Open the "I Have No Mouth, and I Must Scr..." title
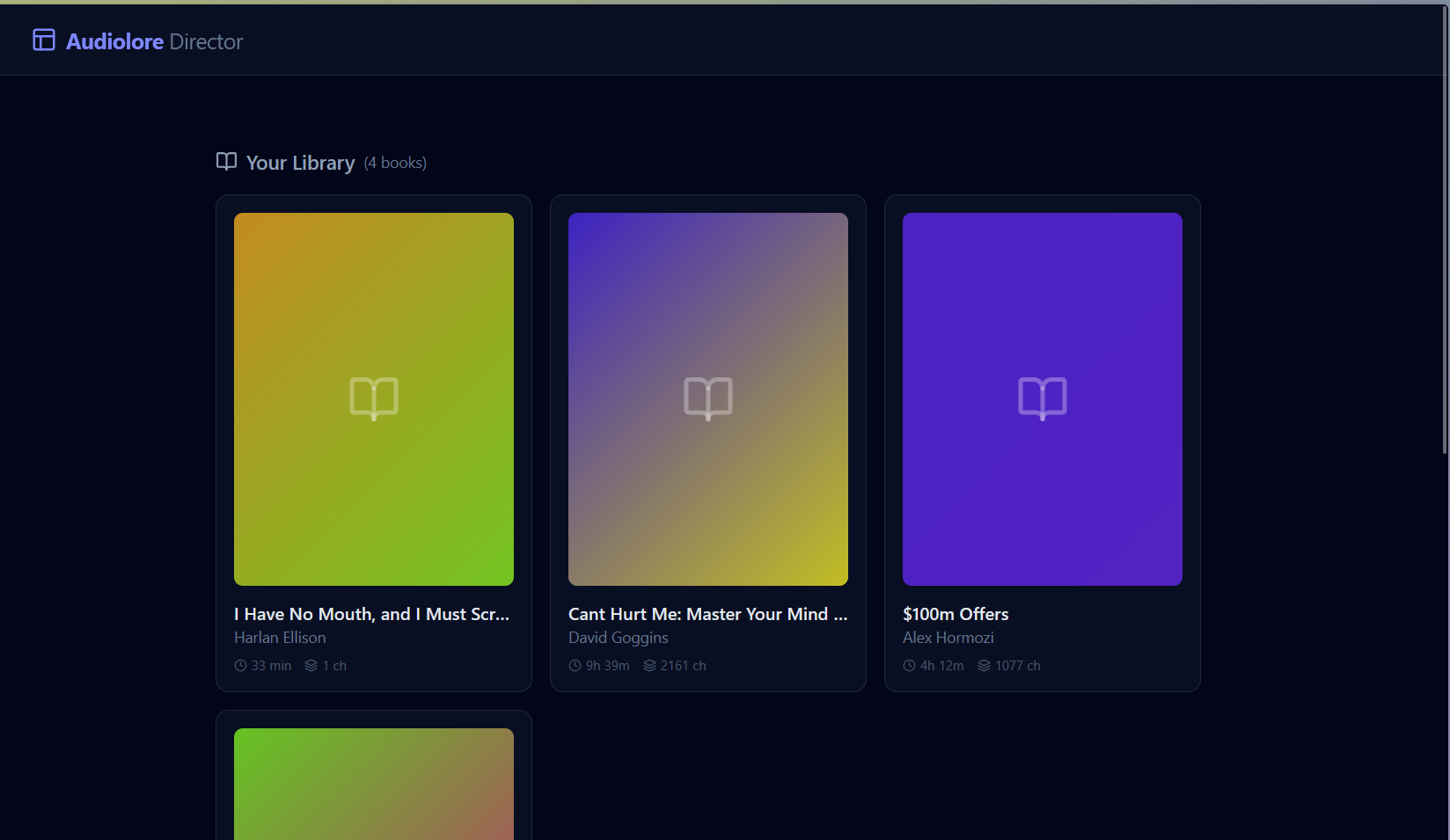The width and height of the screenshot is (1450, 840). click(371, 614)
